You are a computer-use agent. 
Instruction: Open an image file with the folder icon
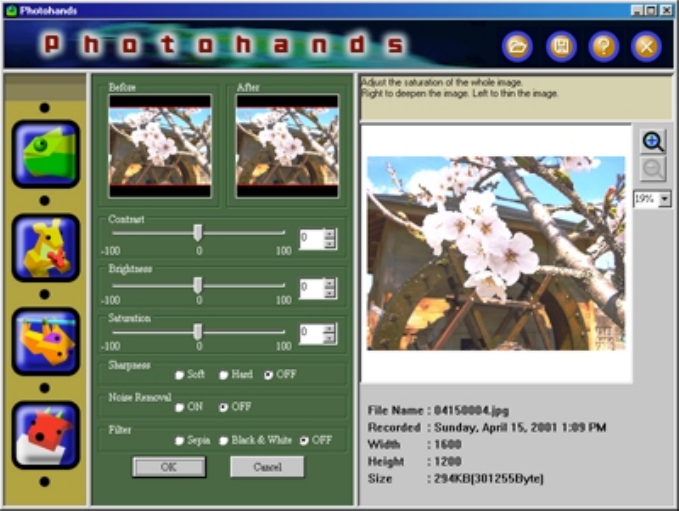click(x=517, y=46)
